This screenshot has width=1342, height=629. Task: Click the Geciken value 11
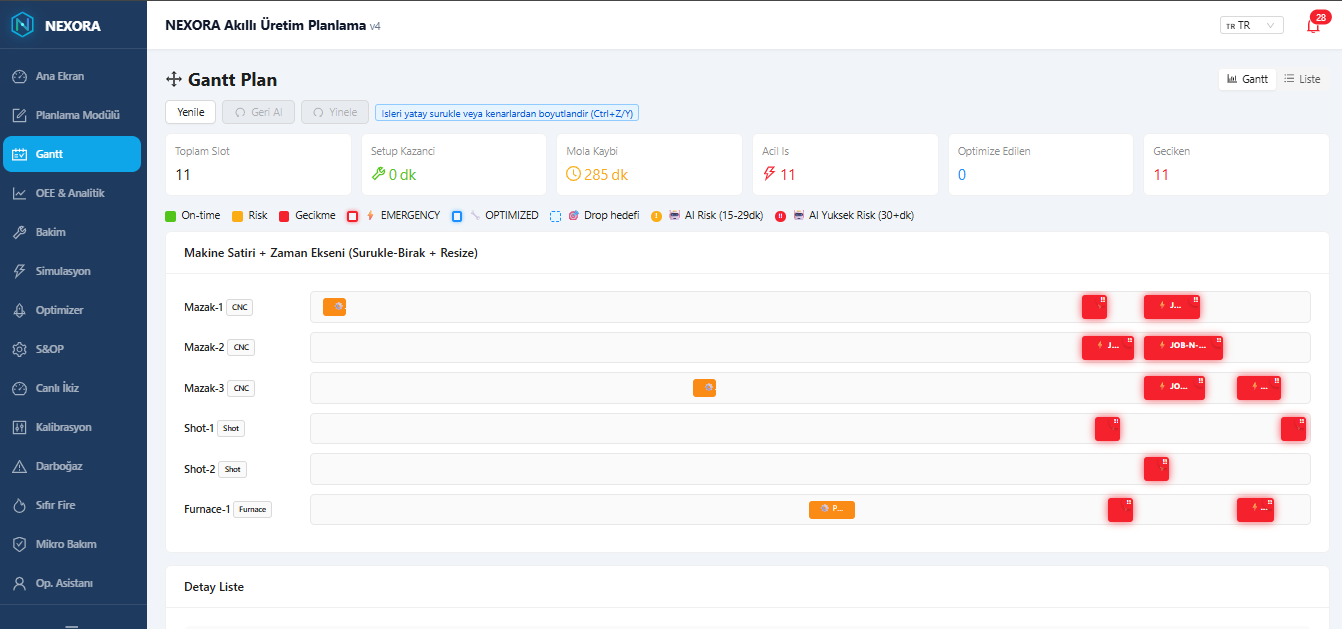pos(1161,174)
